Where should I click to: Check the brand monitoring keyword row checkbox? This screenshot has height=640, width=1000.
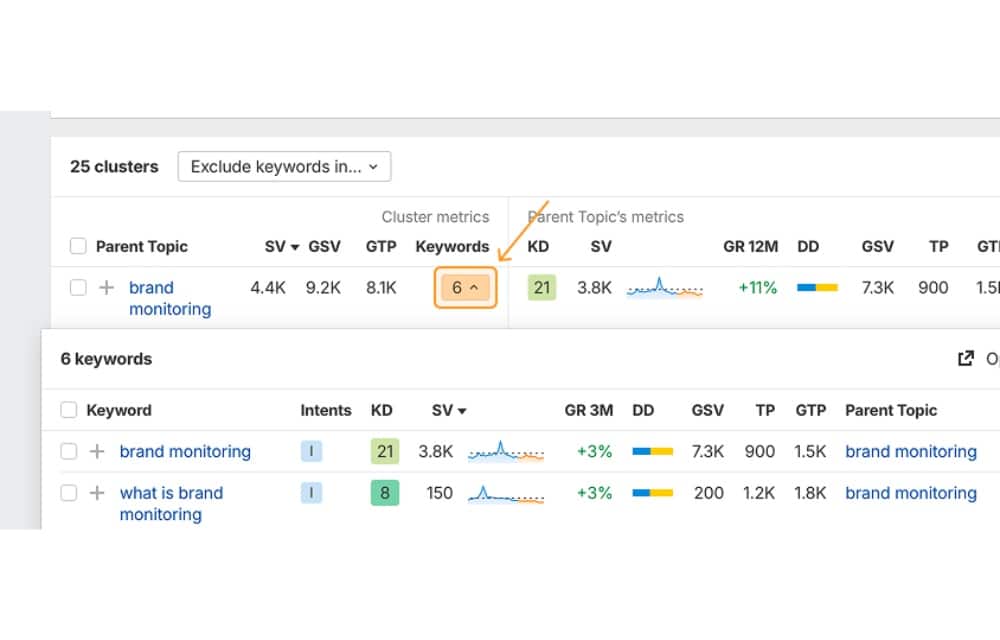68,451
